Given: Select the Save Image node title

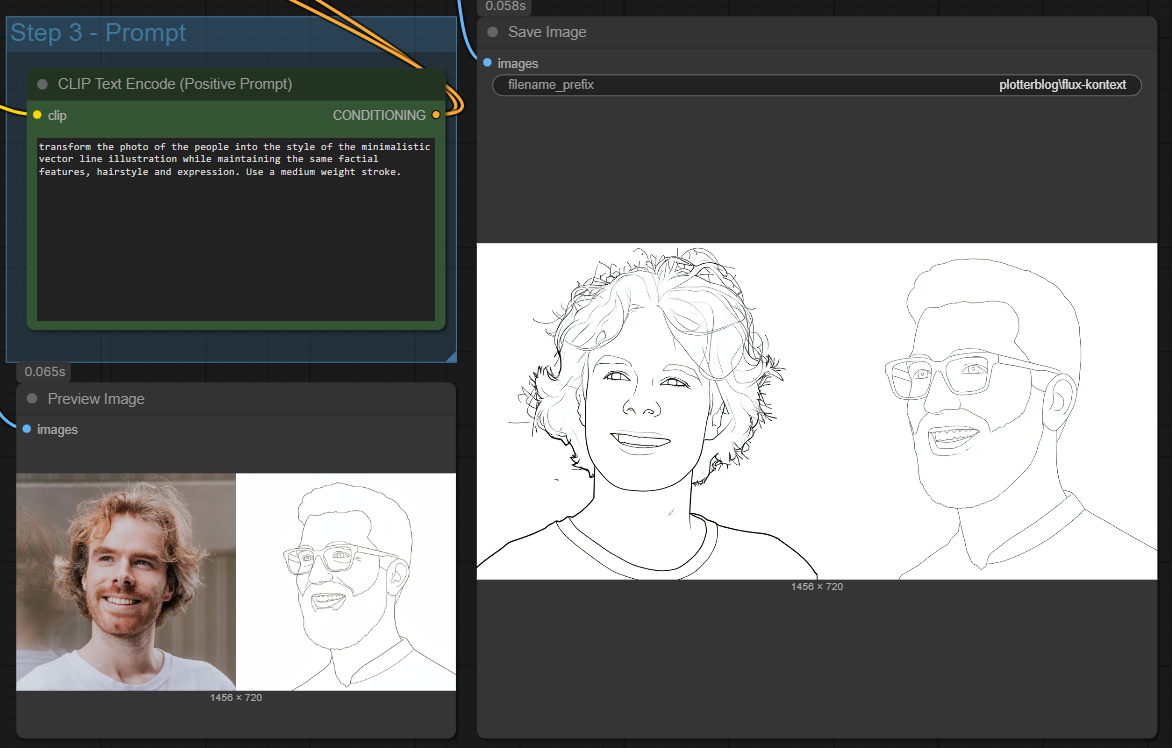Looking at the screenshot, I should click(x=547, y=32).
